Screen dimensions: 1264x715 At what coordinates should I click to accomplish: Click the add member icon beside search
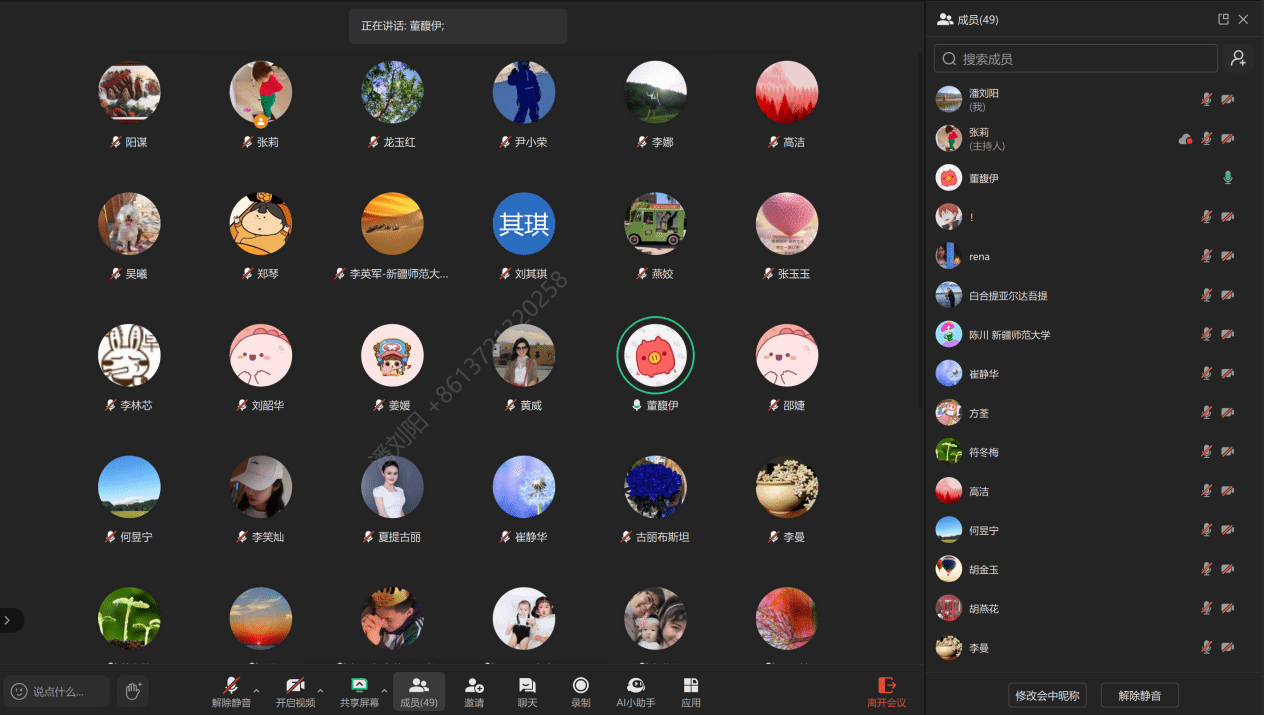coord(1238,59)
